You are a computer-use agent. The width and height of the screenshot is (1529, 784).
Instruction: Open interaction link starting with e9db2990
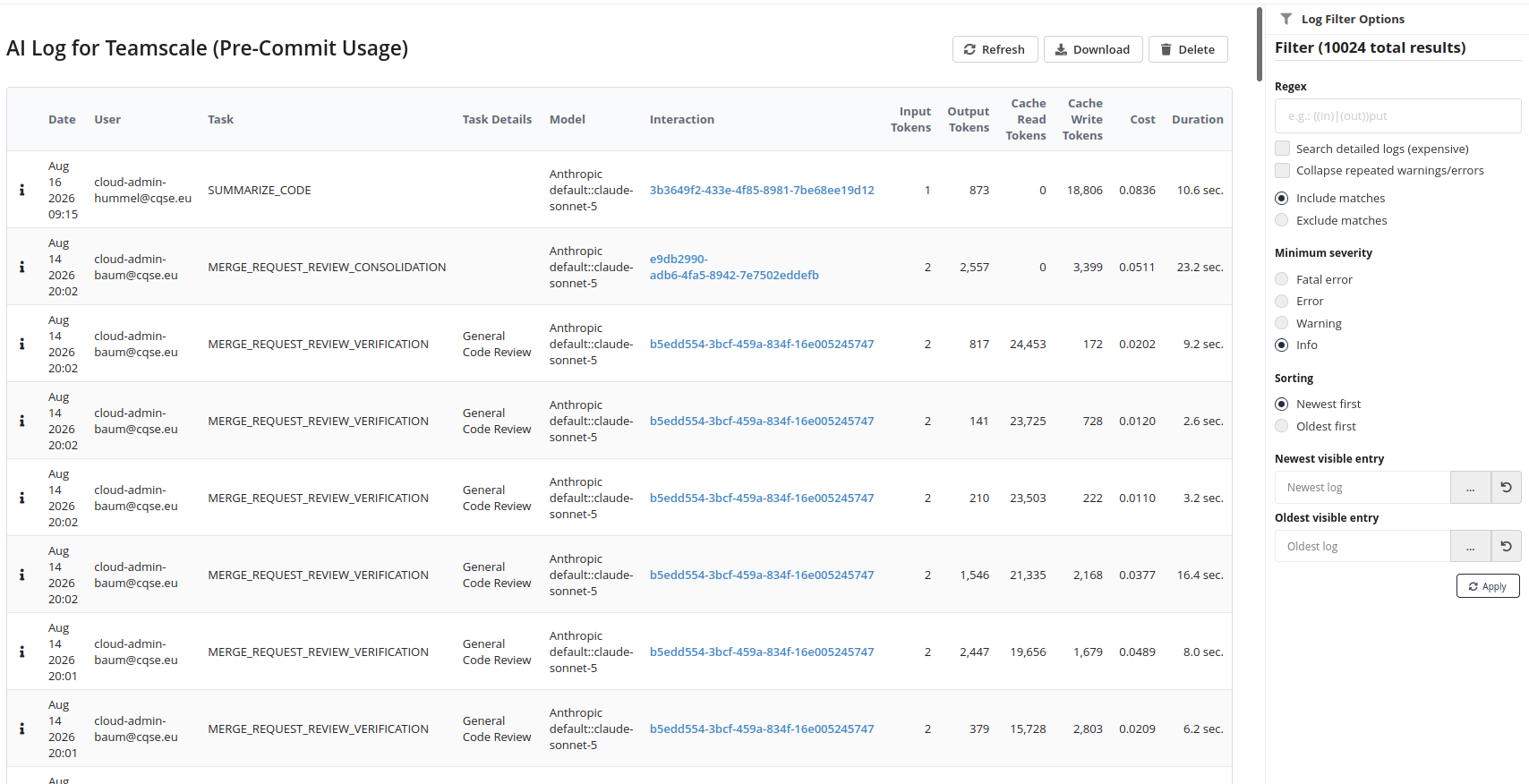[x=734, y=267]
